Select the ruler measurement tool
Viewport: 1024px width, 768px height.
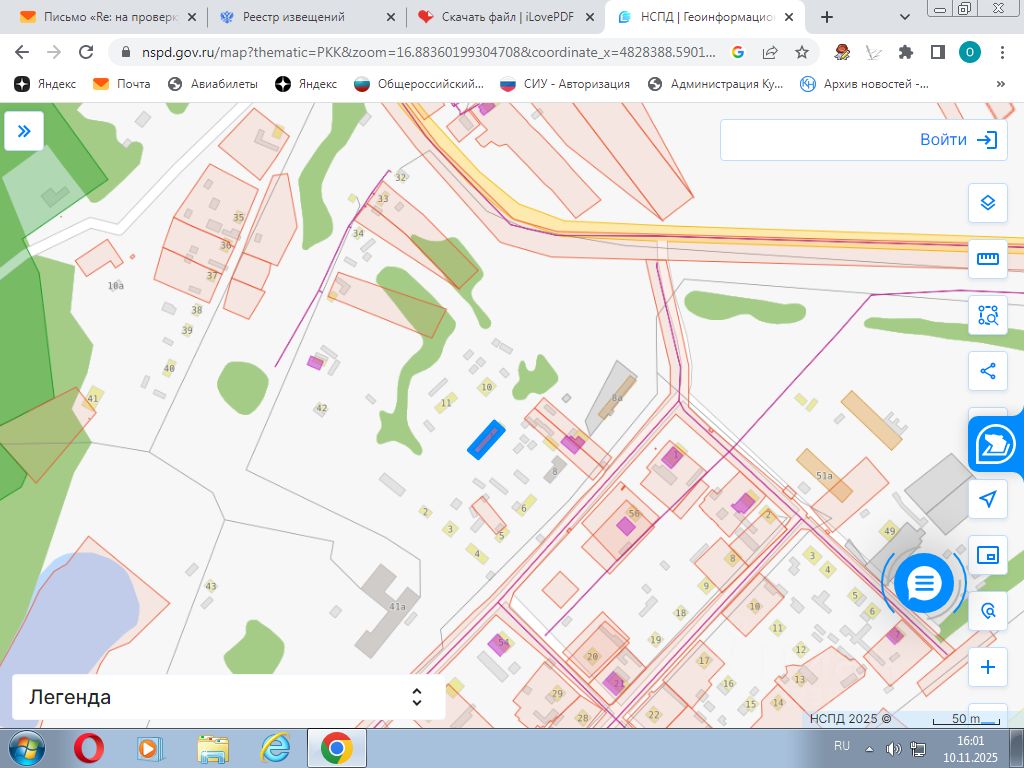987,259
